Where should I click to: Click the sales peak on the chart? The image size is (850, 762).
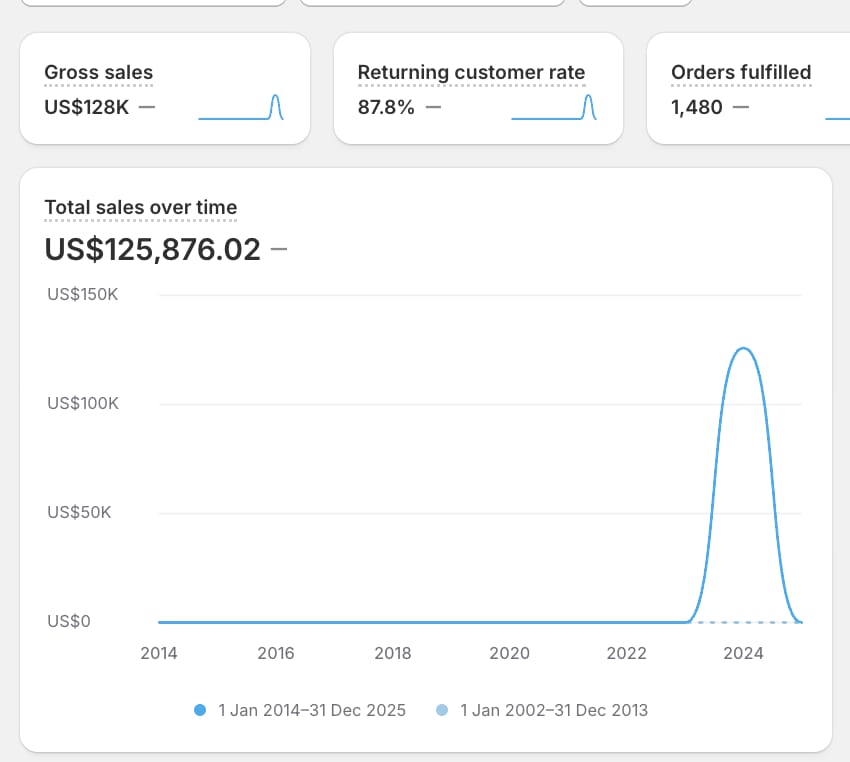pyautogui.click(x=742, y=349)
